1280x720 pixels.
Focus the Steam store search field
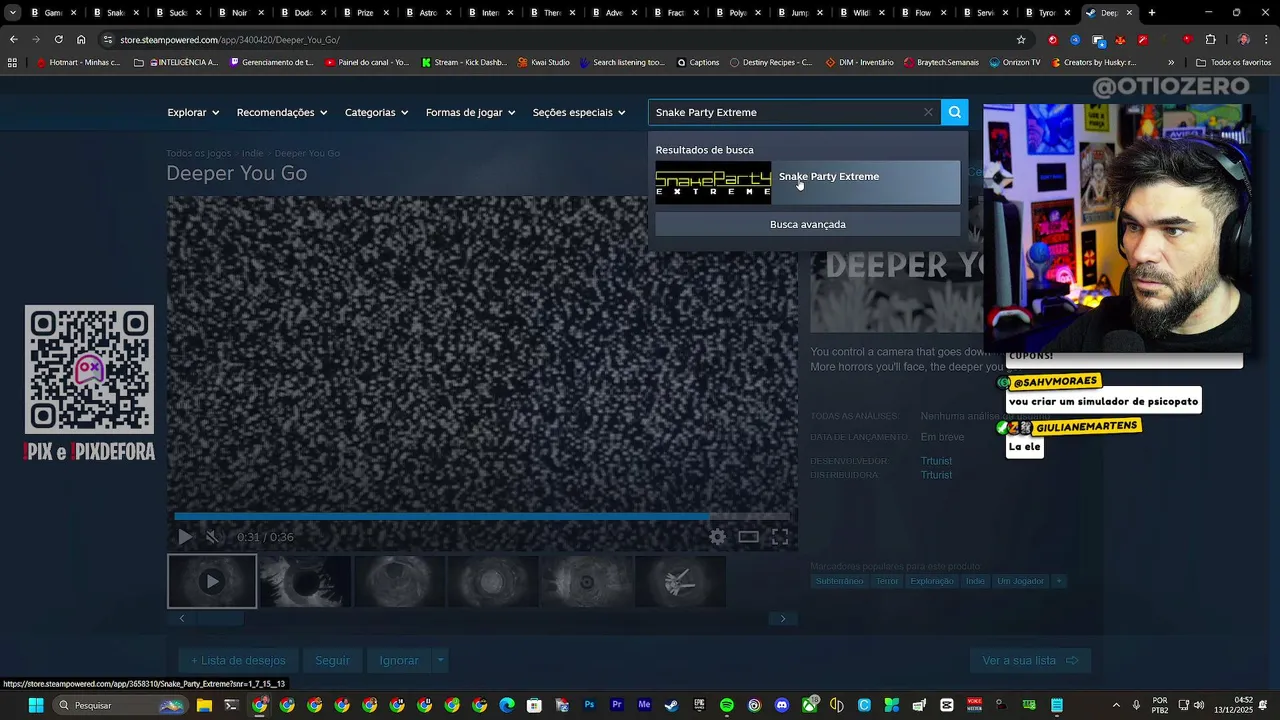point(785,112)
